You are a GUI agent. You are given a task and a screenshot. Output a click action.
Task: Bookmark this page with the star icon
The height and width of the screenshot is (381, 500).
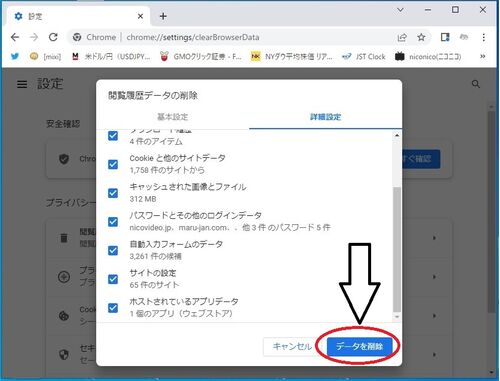(x=421, y=37)
